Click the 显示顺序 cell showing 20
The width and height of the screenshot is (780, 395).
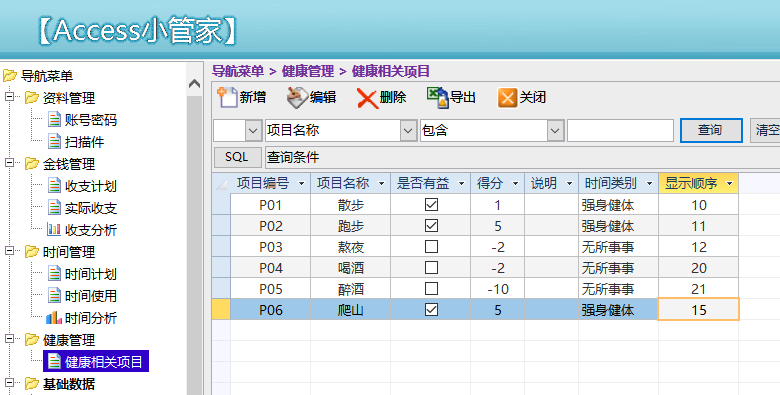coord(698,268)
